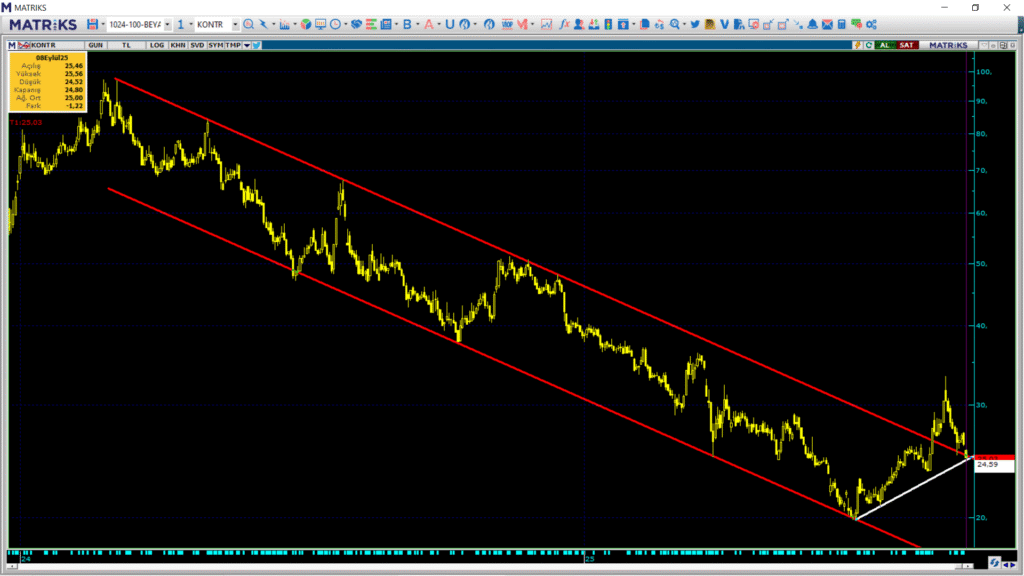Toggle the LOG scale button
Viewport: 1024px width, 576px height.
coord(155,45)
